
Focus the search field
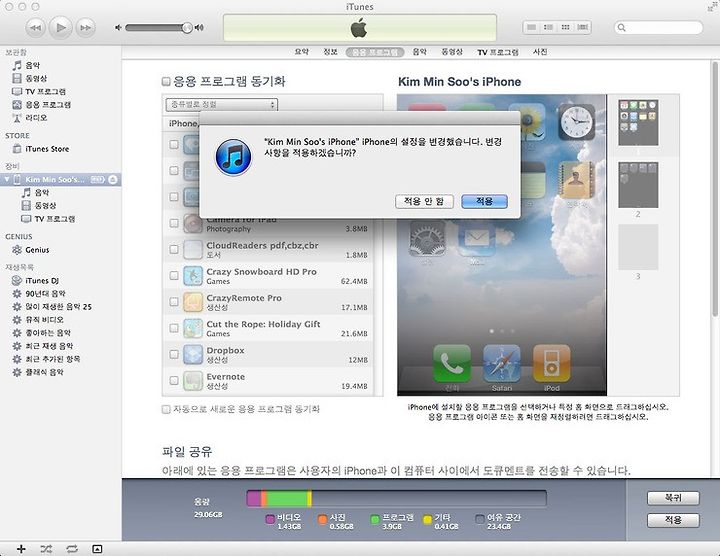658,28
